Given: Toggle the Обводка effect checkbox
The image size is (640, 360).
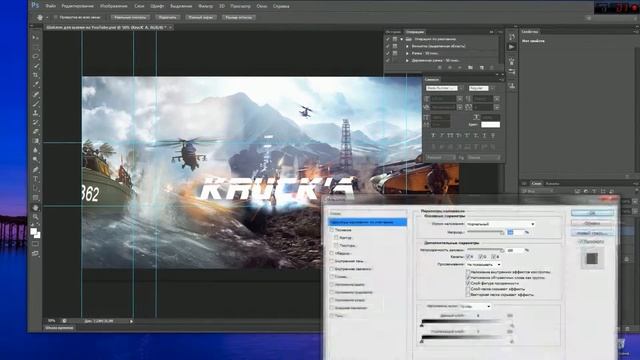Looking at the screenshot, I should pyautogui.click(x=332, y=253).
